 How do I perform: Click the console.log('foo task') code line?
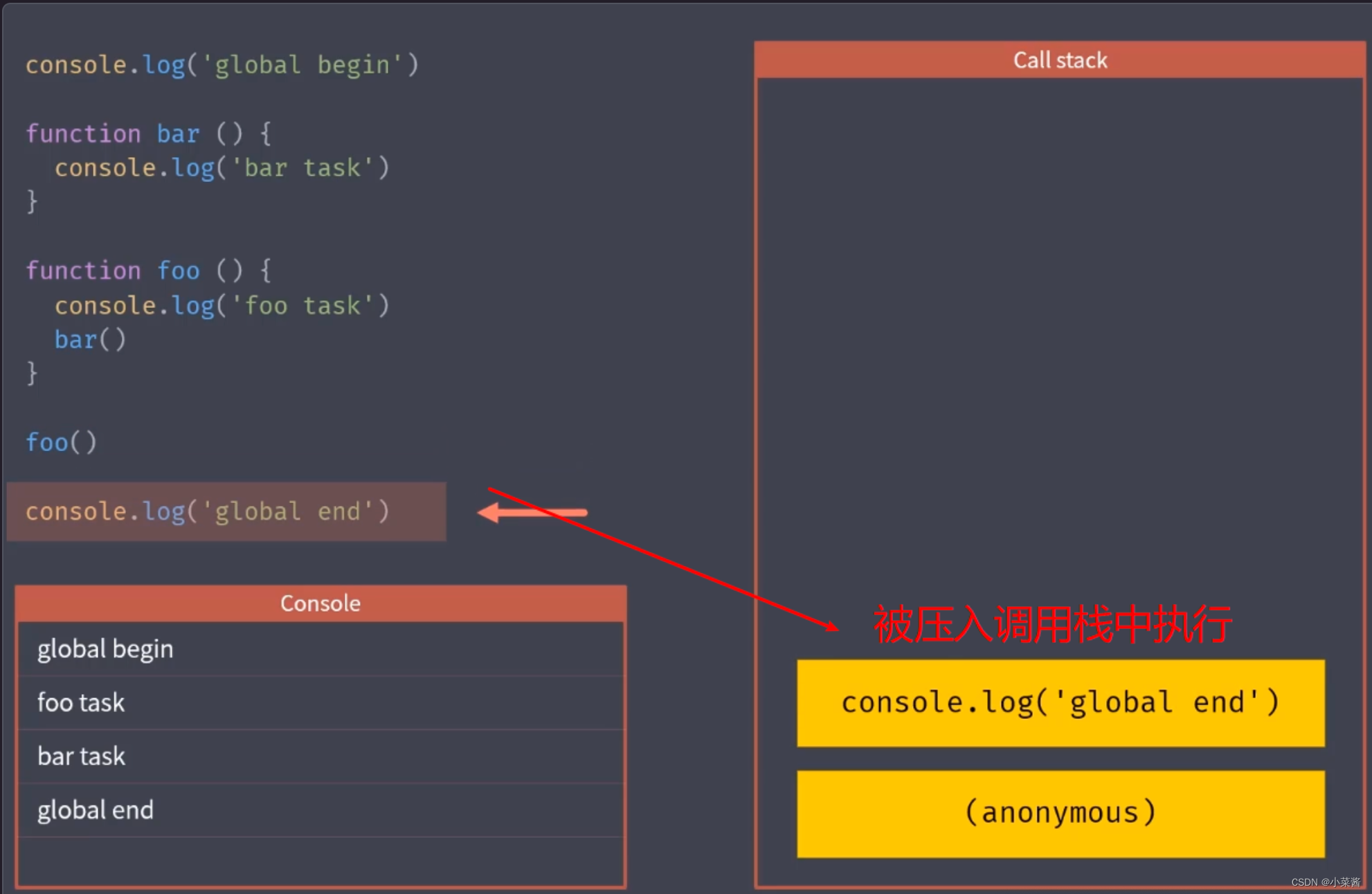tap(222, 306)
